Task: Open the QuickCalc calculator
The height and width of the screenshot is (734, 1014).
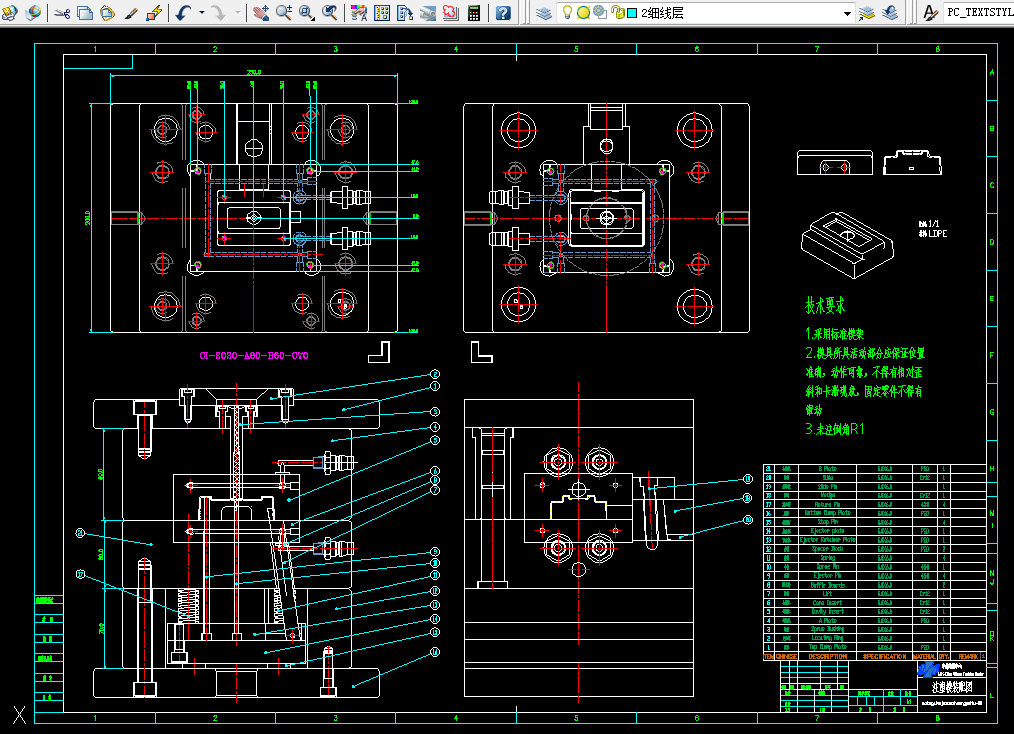Action: [474, 12]
